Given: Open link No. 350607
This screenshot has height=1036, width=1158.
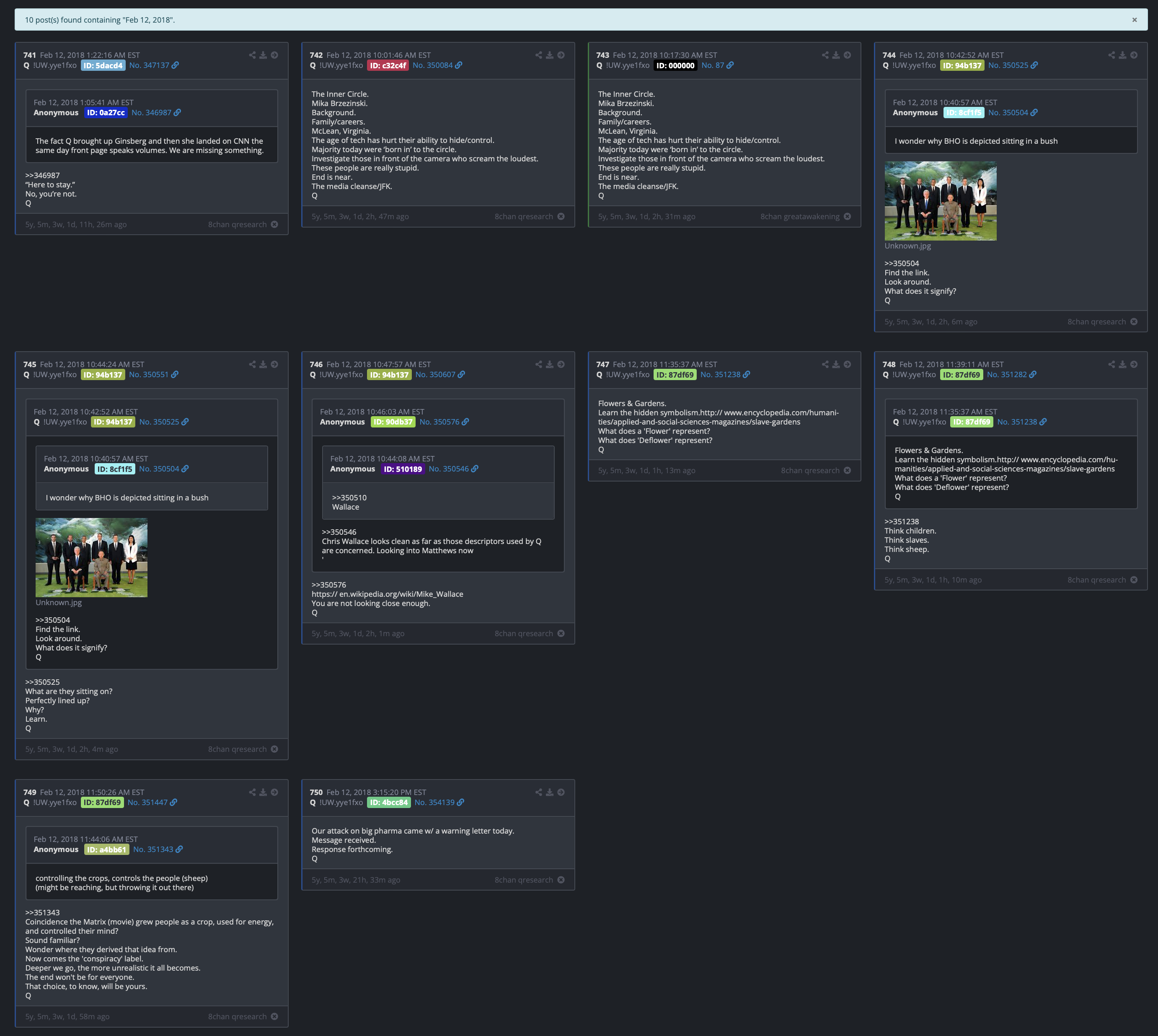Looking at the screenshot, I should [x=440, y=375].
